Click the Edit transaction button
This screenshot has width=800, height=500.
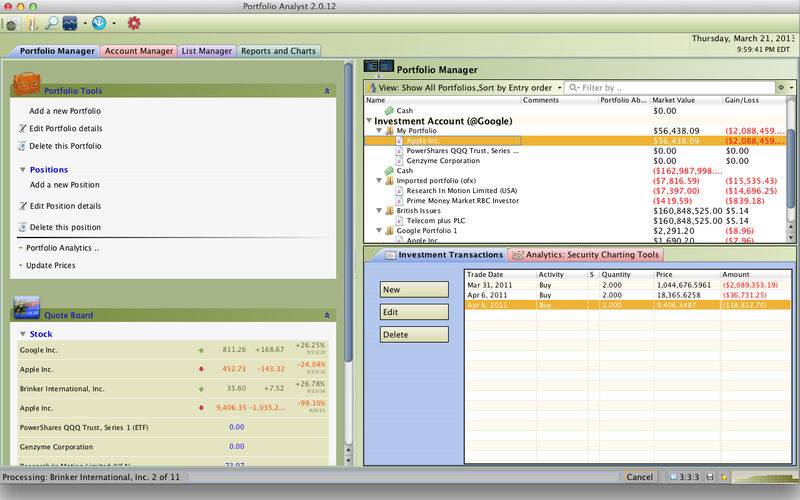[x=414, y=312]
